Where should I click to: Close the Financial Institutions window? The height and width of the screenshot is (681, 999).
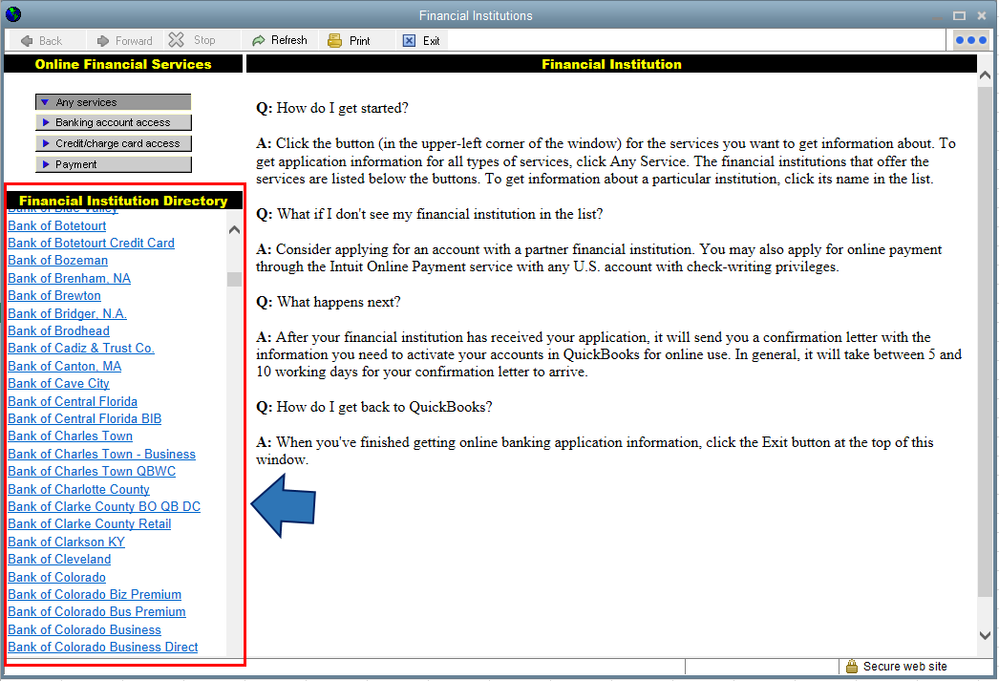pyautogui.click(x=982, y=16)
